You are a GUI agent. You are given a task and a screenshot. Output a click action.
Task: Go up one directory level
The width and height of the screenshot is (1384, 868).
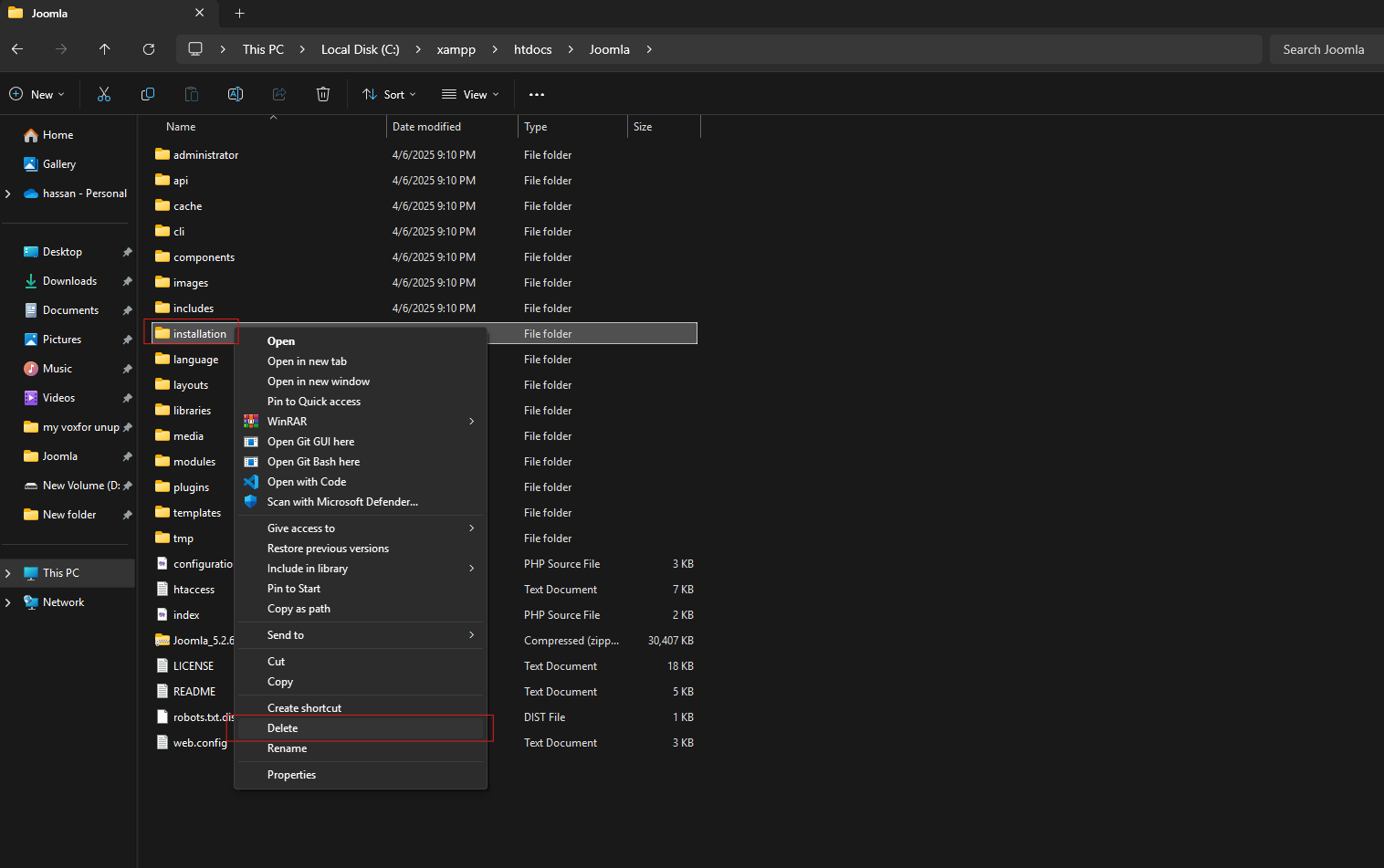pyautogui.click(x=105, y=49)
